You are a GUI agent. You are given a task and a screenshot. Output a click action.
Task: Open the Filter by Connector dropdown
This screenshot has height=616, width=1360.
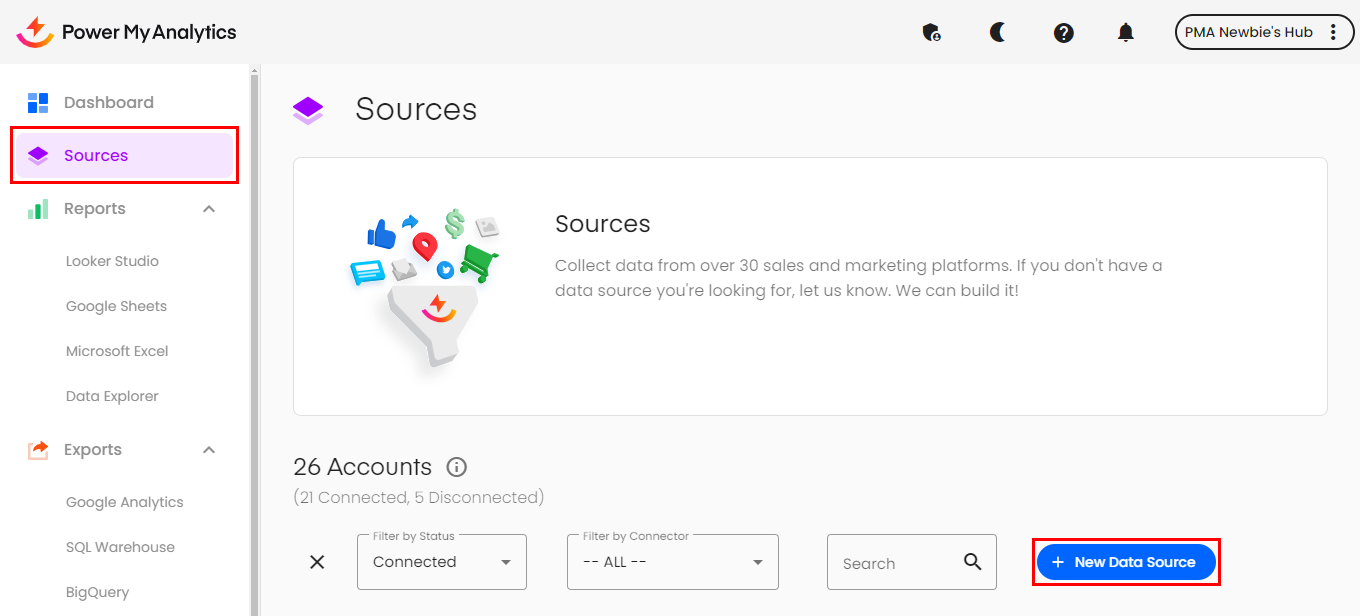pyautogui.click(x=672, y=562)
